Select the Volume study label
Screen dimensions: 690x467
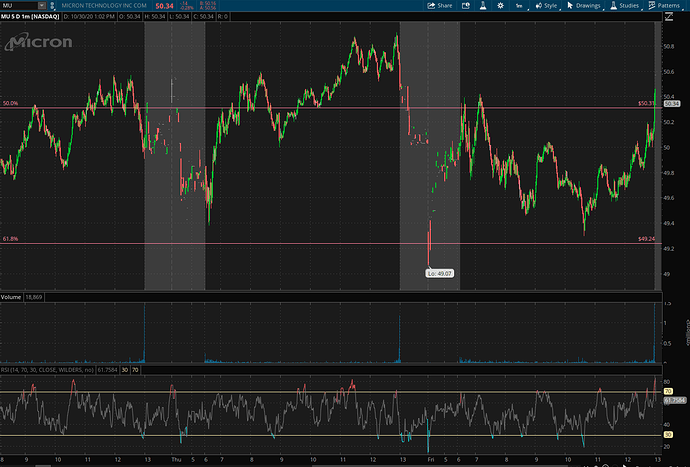pyautogui.click(x=12, y=297)
